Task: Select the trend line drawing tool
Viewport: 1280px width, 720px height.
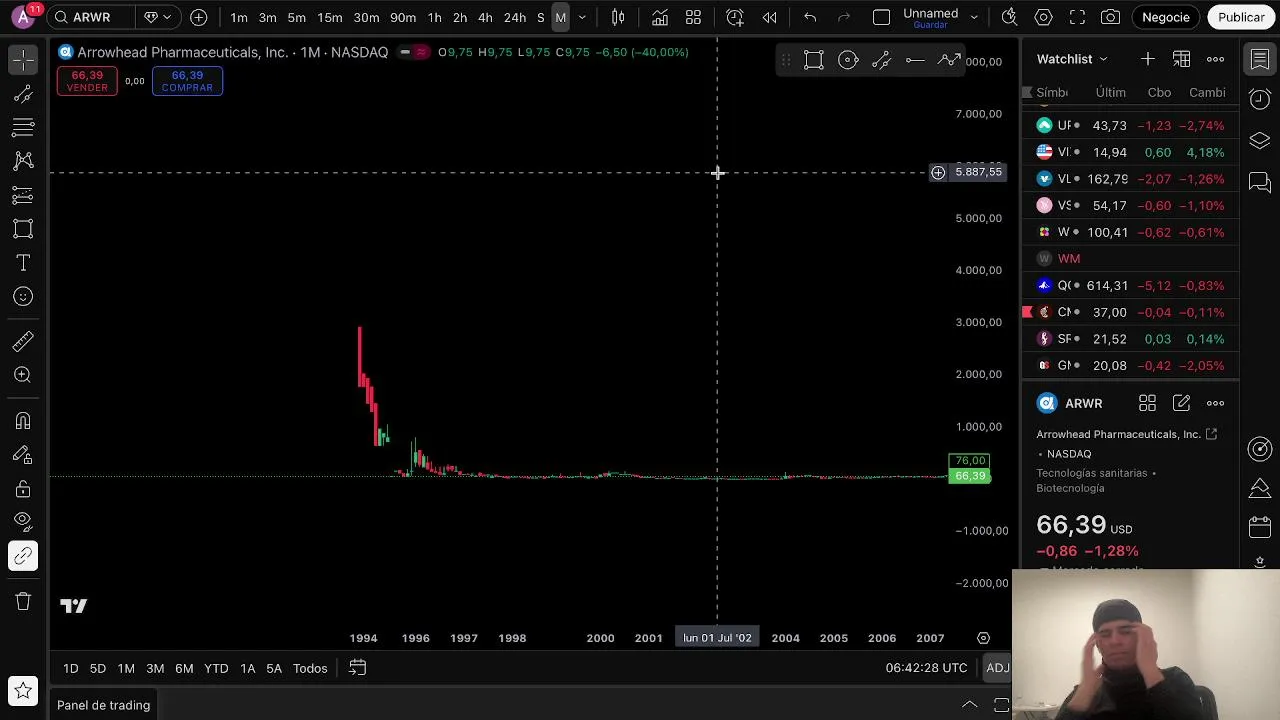Action: [23, 94]
